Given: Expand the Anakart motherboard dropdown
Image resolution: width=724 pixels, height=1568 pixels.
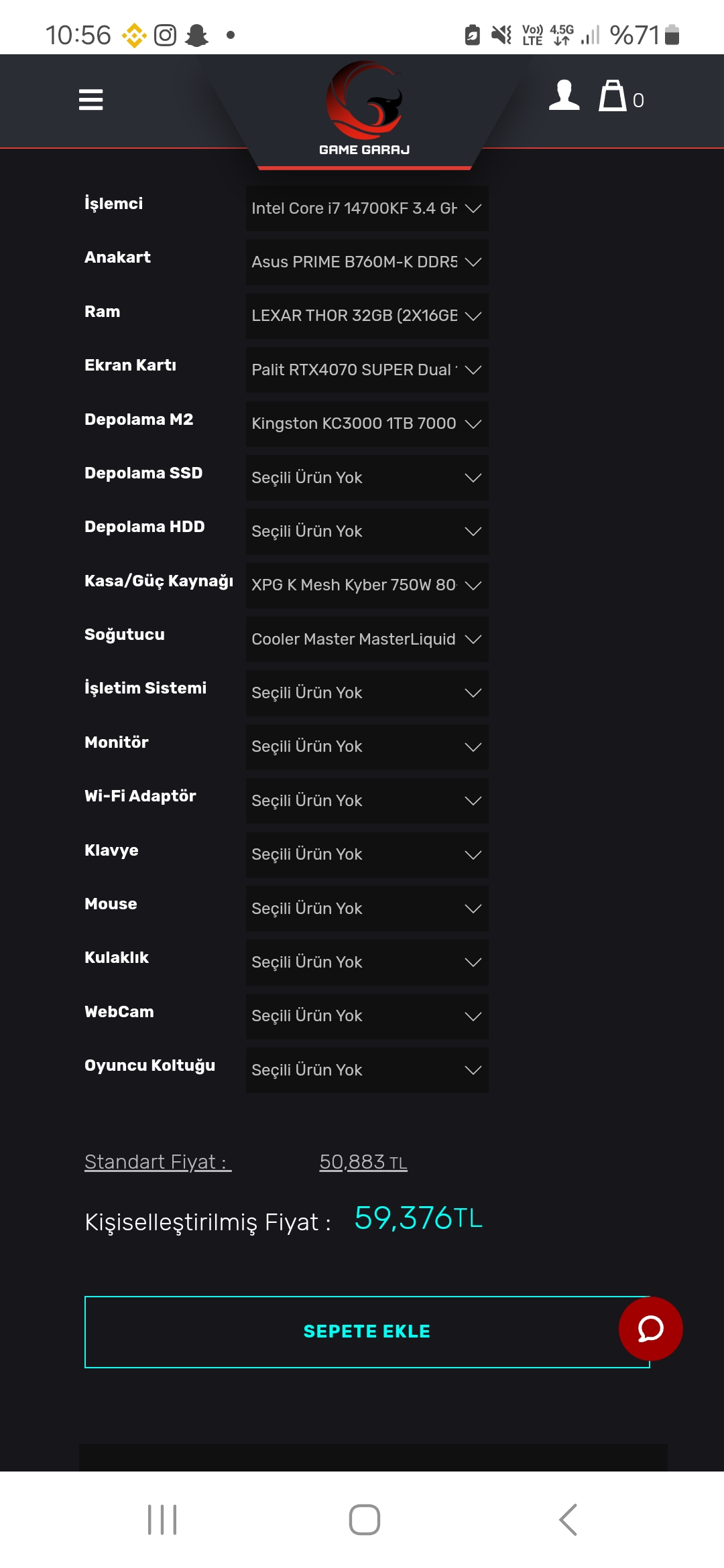Looking at the screenshot, I should 367,262.
